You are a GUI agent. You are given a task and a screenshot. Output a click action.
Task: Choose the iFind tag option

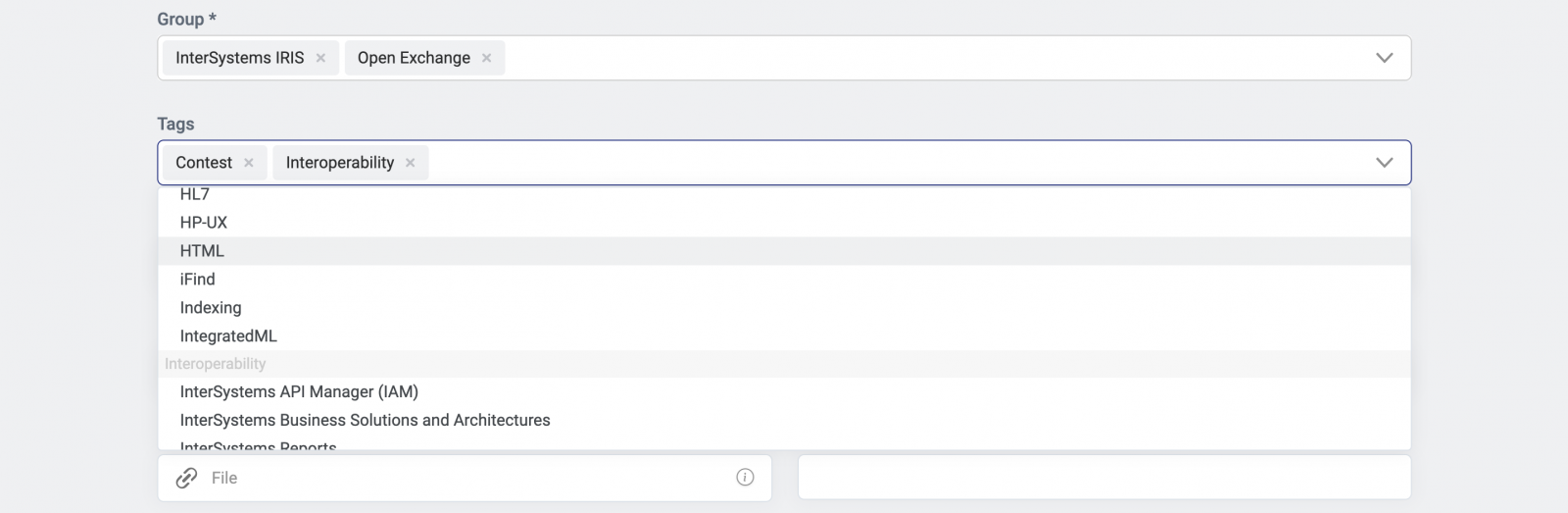click(x=197, y=280)
